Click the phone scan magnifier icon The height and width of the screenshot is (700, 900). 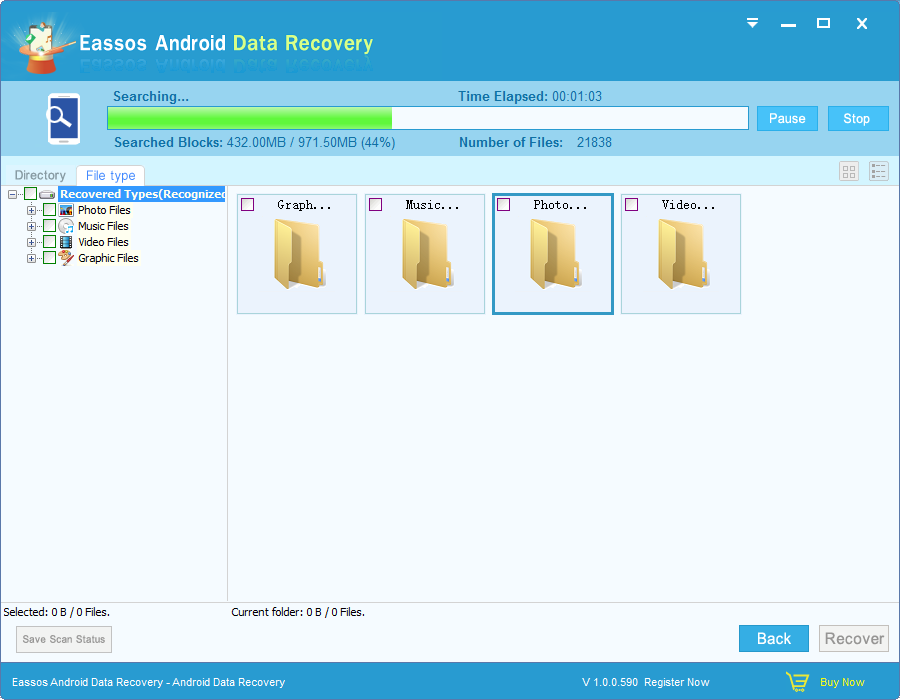[63, 118]
